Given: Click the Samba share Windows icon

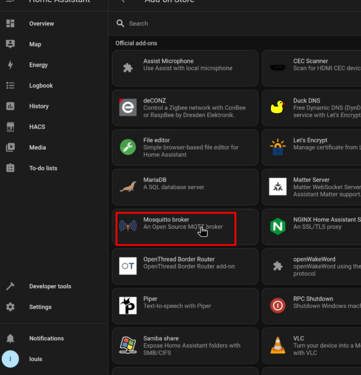Looking at the screenshot, I should click(x=128, y=345).
